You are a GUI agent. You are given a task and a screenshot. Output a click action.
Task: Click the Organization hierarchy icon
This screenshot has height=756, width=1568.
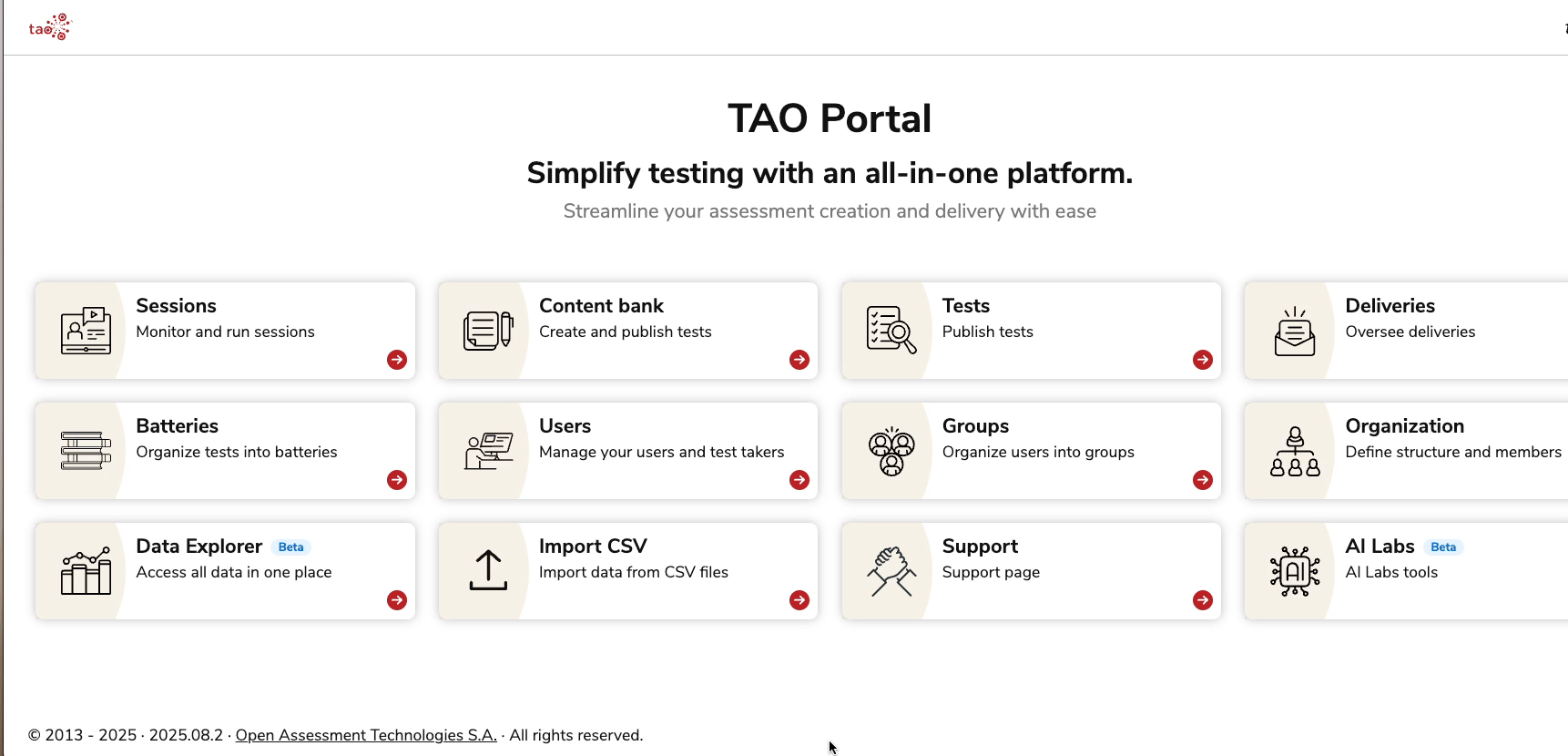pyautogui.click(x=1294, y=452)
